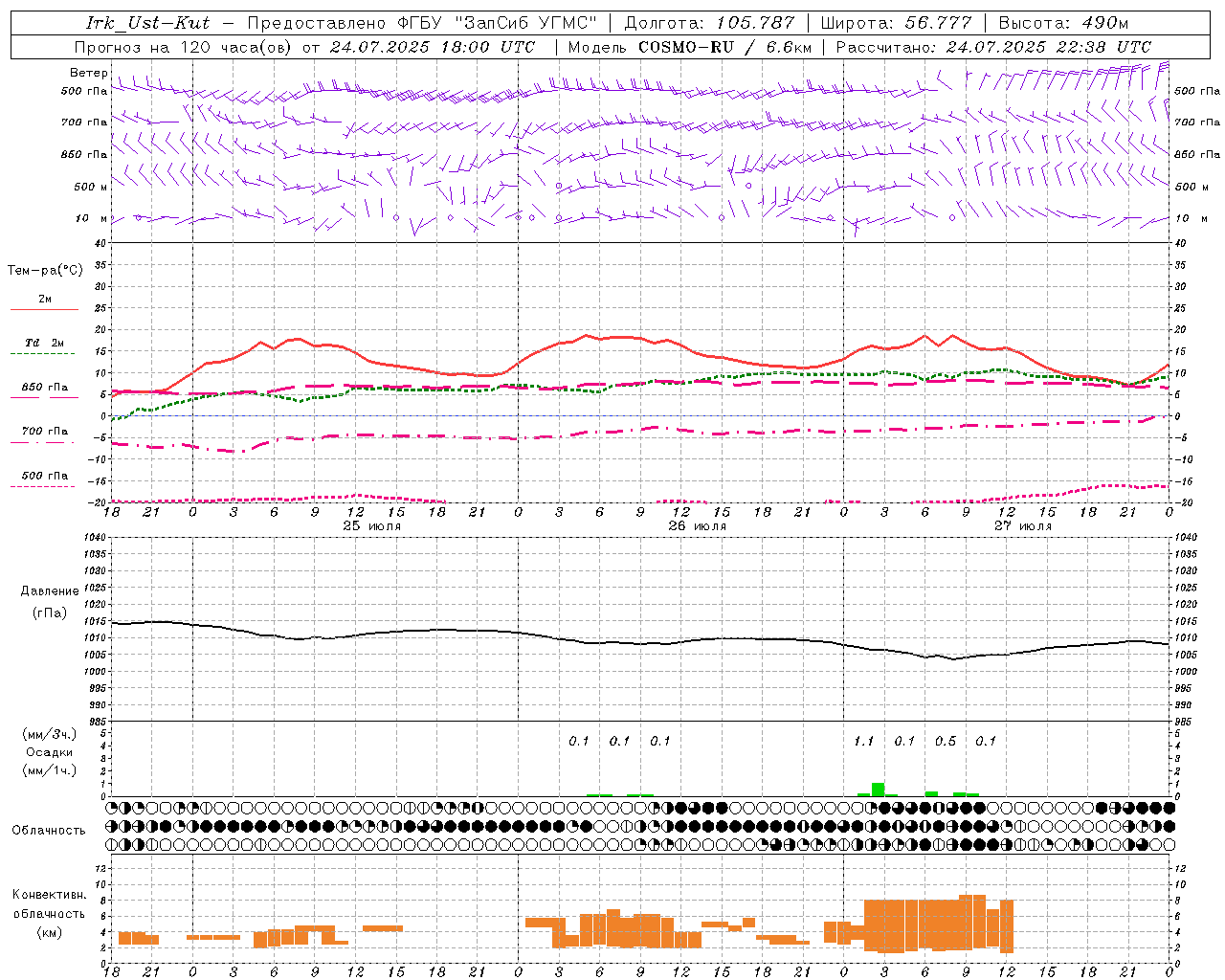
Task: Click the "Давление" pressure panel label
Action: [50, 591]
